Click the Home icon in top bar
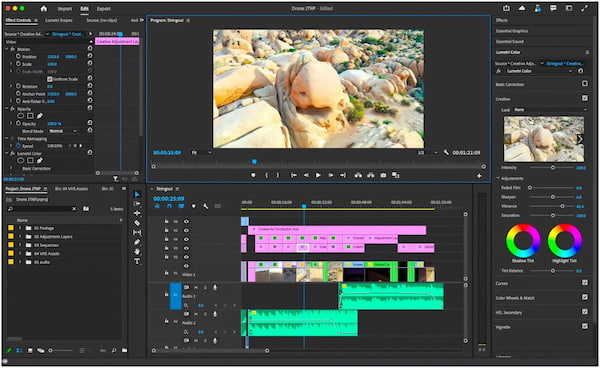This screenshot has width=600, height=368. pos(44,8)
